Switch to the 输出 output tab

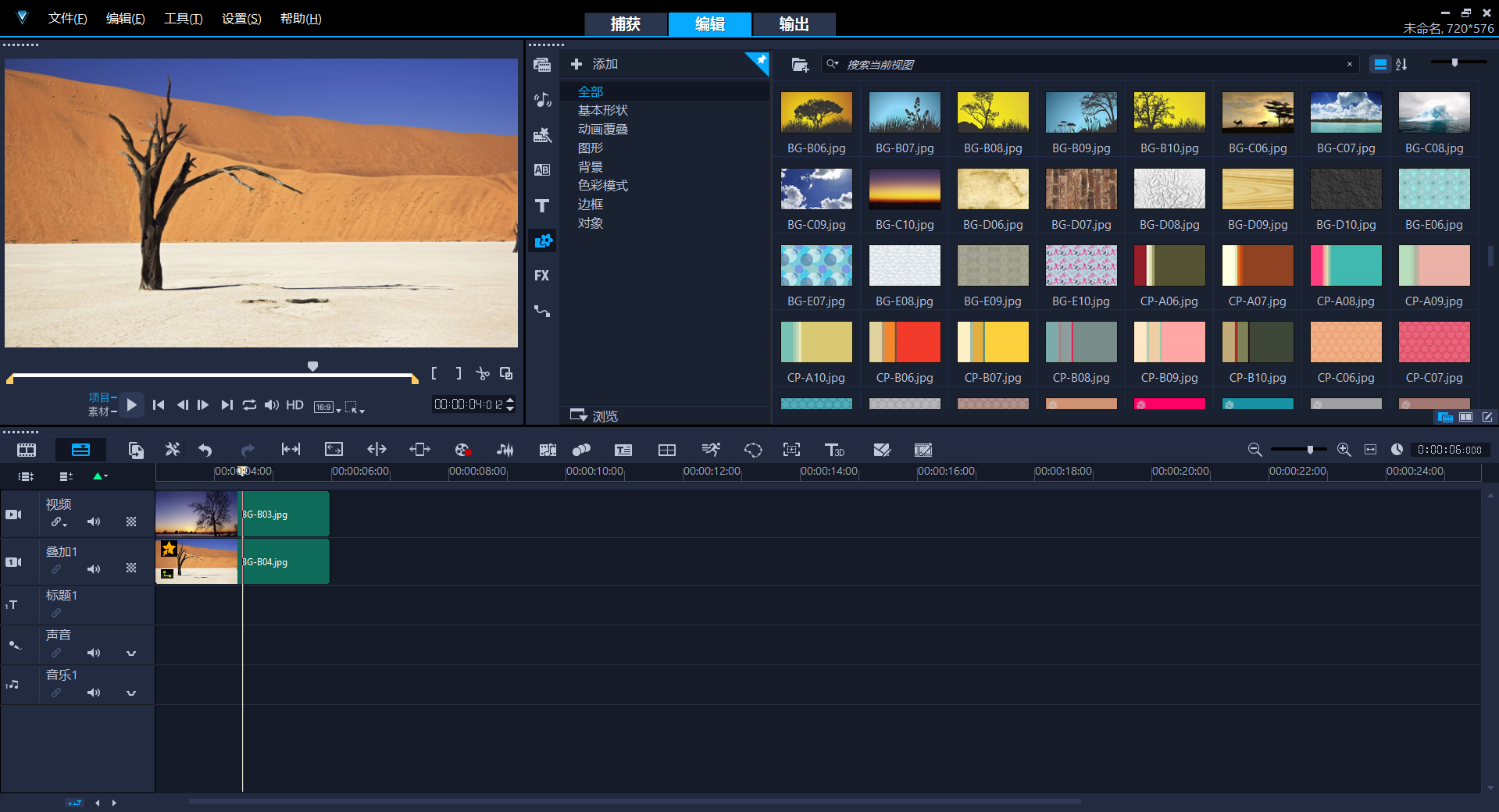tap(794, 24)
